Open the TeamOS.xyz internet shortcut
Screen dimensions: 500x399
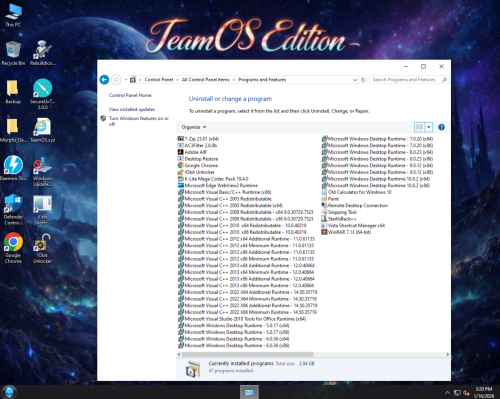[43, 130]
